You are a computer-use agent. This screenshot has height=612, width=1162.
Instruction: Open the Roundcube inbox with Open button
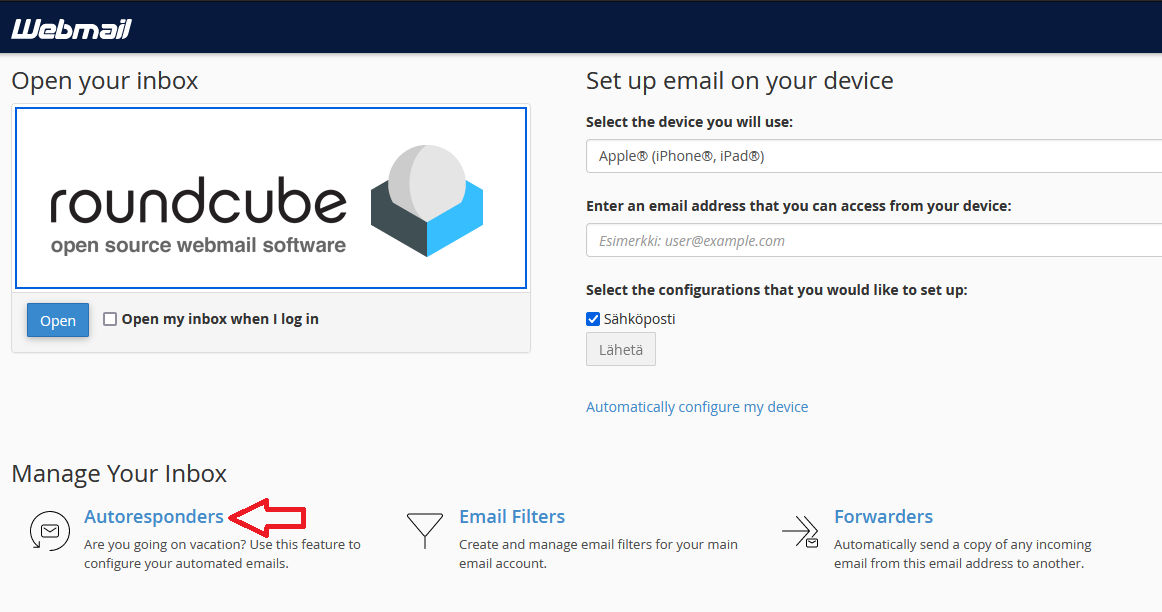58,320
